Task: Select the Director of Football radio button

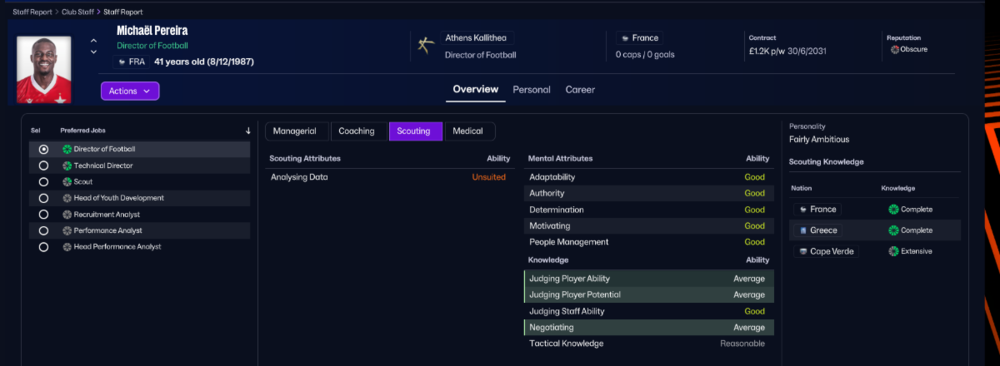Action: tap(43, 149)
